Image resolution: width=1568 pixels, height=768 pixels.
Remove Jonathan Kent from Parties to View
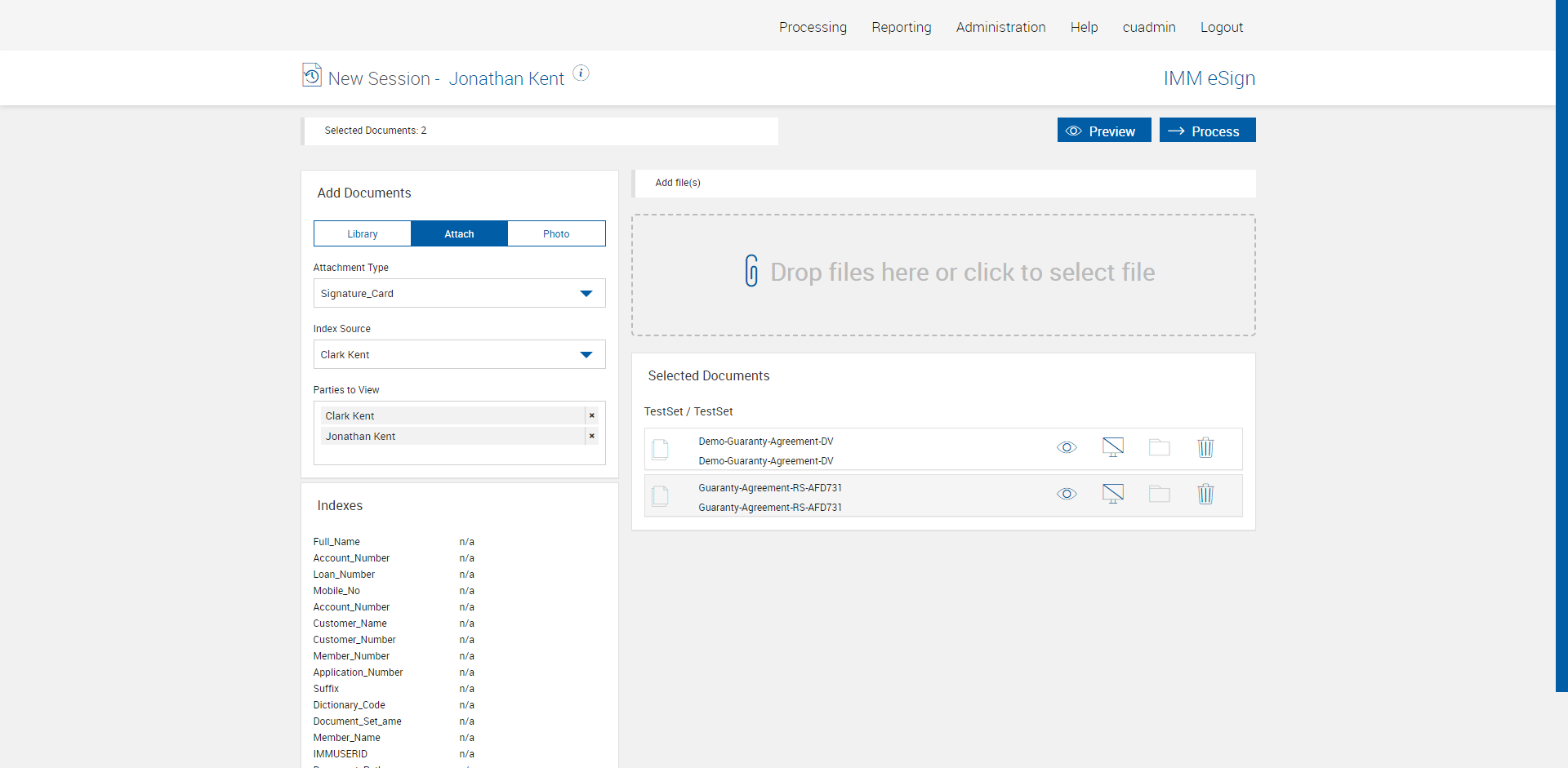pyautogui.click(x=591, y=437)
